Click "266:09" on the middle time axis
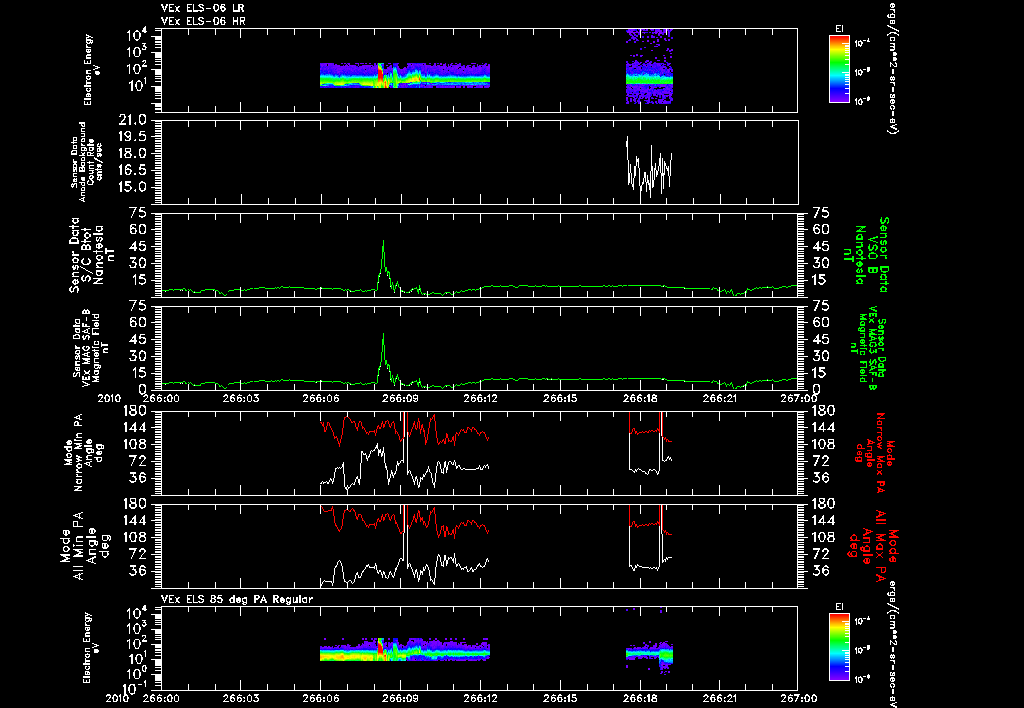The height and width of the screenshot is (708, 1024). [x=401, y=398]
